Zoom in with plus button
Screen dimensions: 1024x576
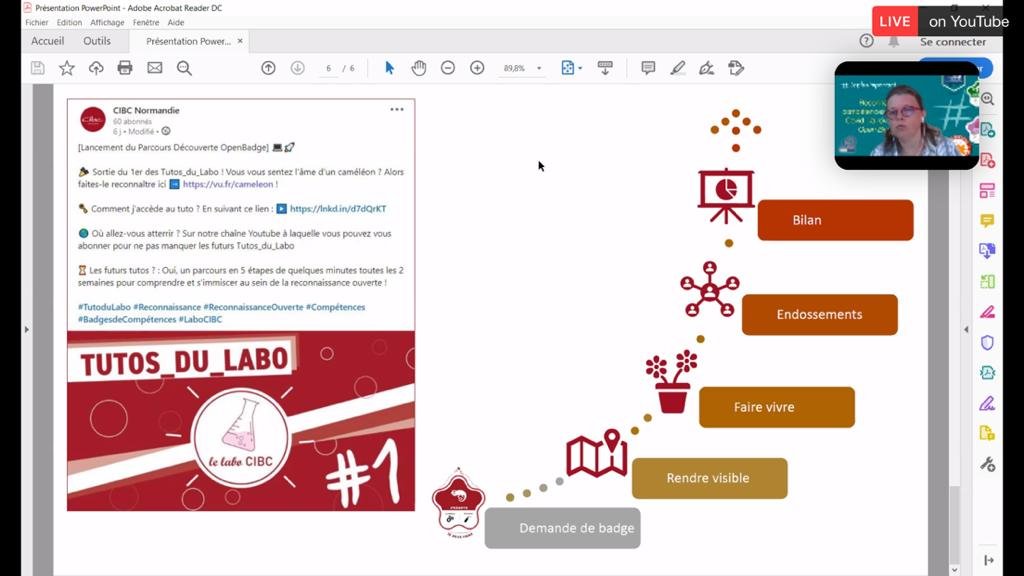477,68
